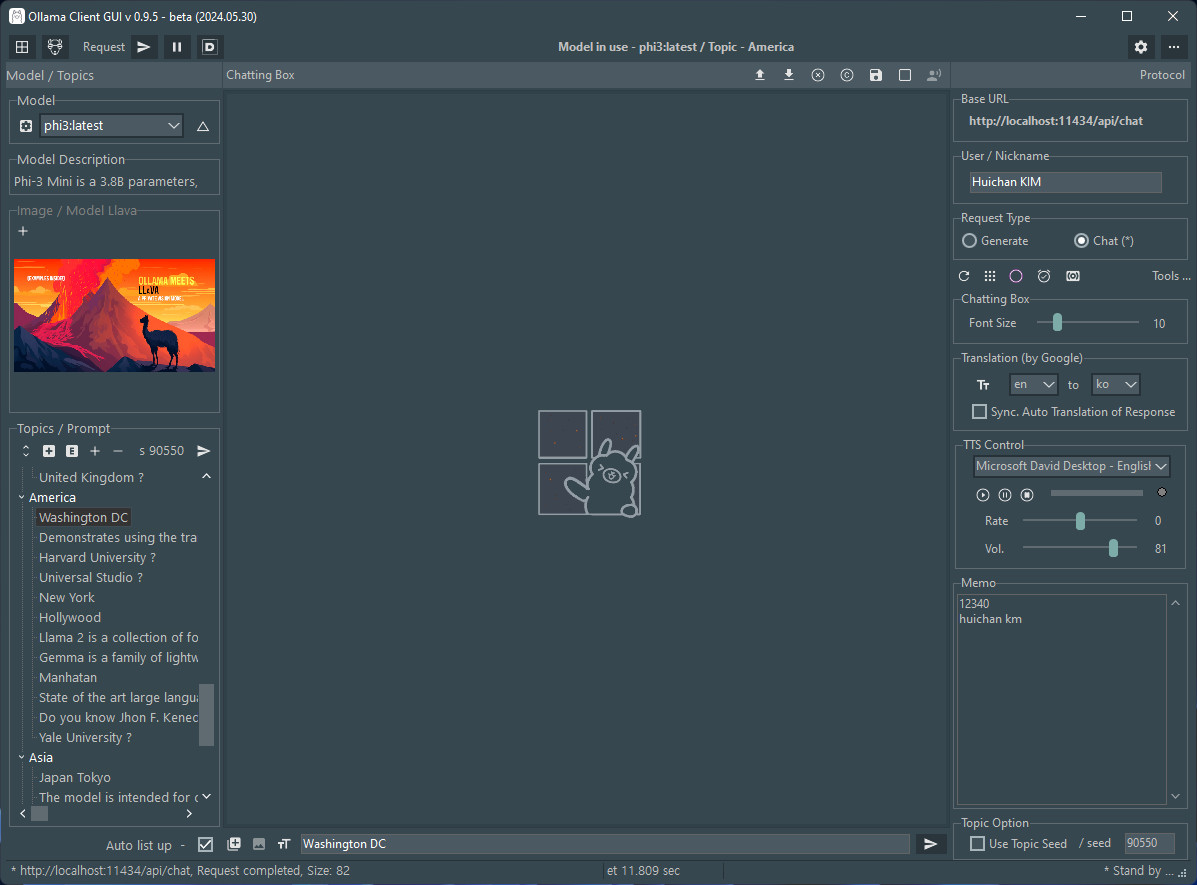The width and height of the screenshot is (1197, 885).
Task: Select the Generate request type
Action: [969, 241]
